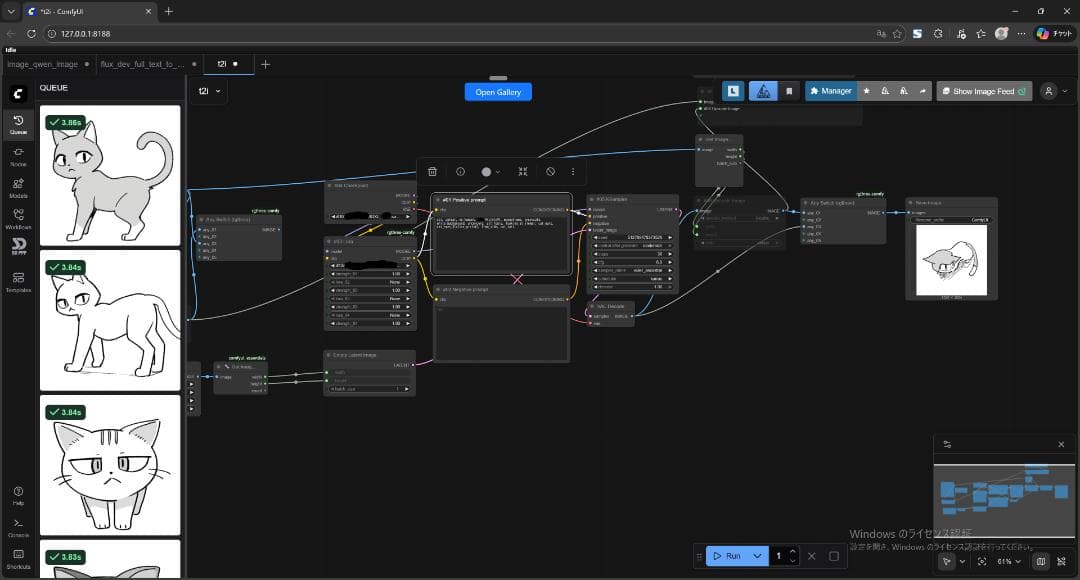The width and height of the screenshot is (1080, 580).
Task: Expand the Run button options arrow
Action: tap(757, 556)
